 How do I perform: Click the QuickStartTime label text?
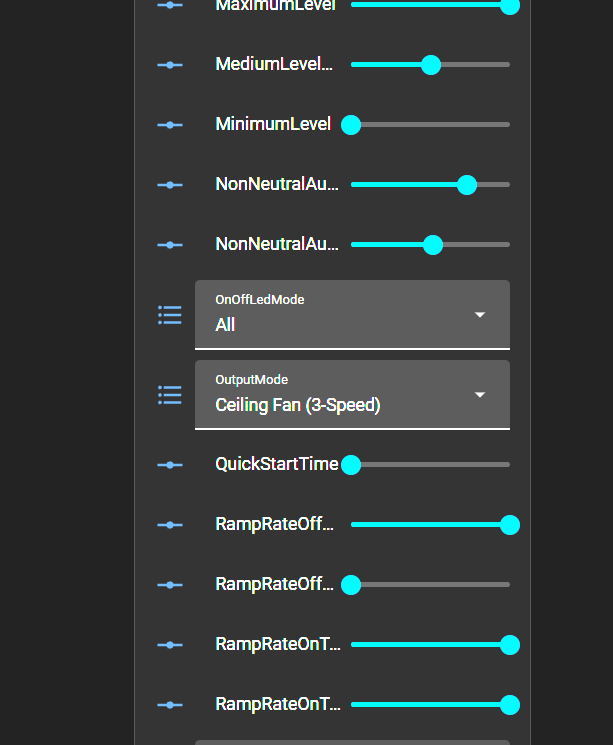click(x=277, y=464)
